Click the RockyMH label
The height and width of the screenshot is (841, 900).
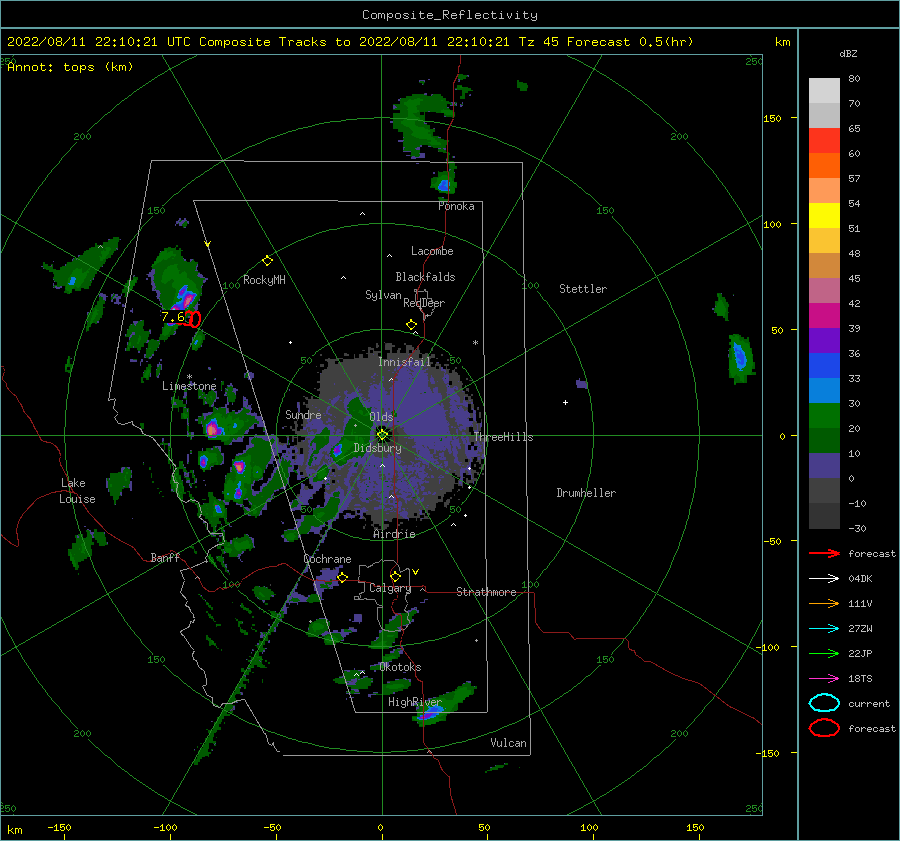(264, 280)
